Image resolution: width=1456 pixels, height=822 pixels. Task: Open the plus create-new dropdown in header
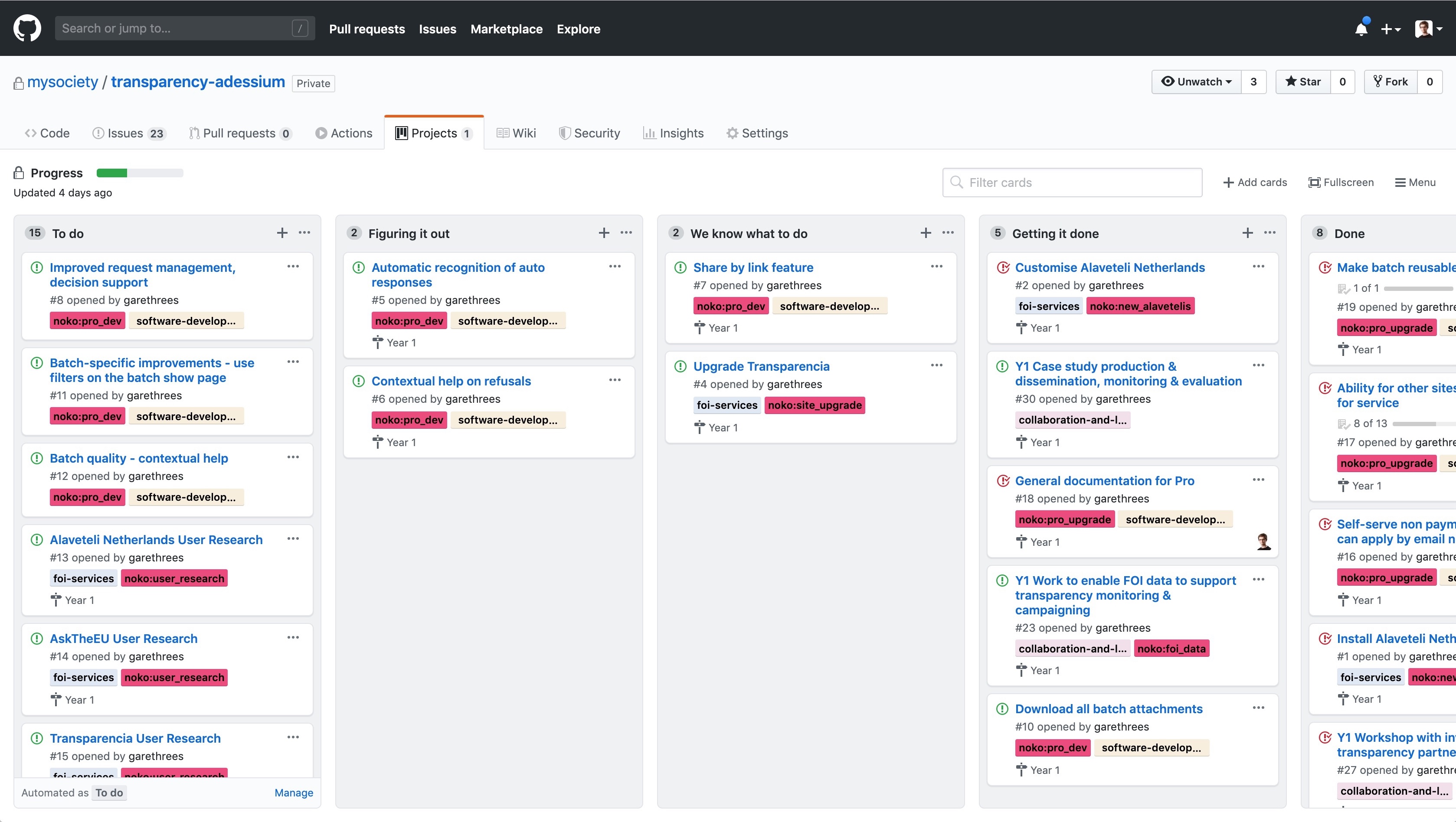pos(1391,29)
